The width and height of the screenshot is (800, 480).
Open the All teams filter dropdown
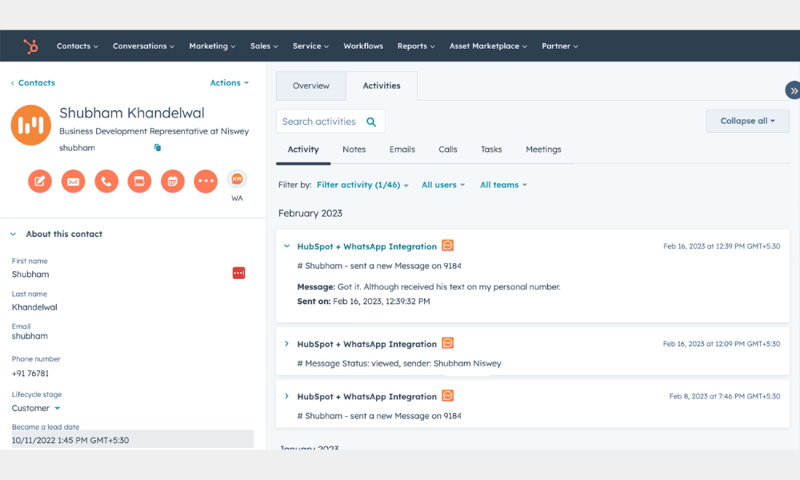click(x=503, y=185)
